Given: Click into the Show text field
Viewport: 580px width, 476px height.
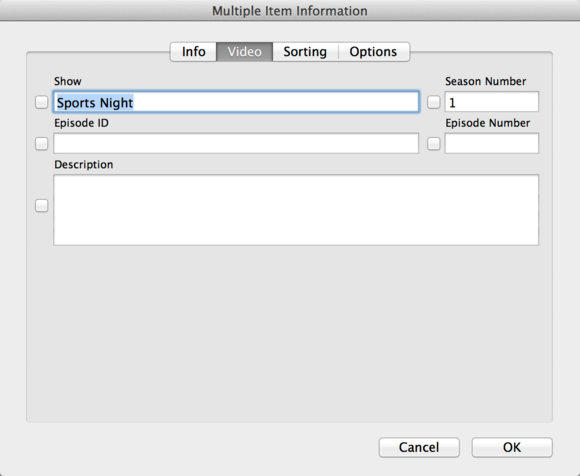Looking at the screenshot, I should [x=236, y=102].
